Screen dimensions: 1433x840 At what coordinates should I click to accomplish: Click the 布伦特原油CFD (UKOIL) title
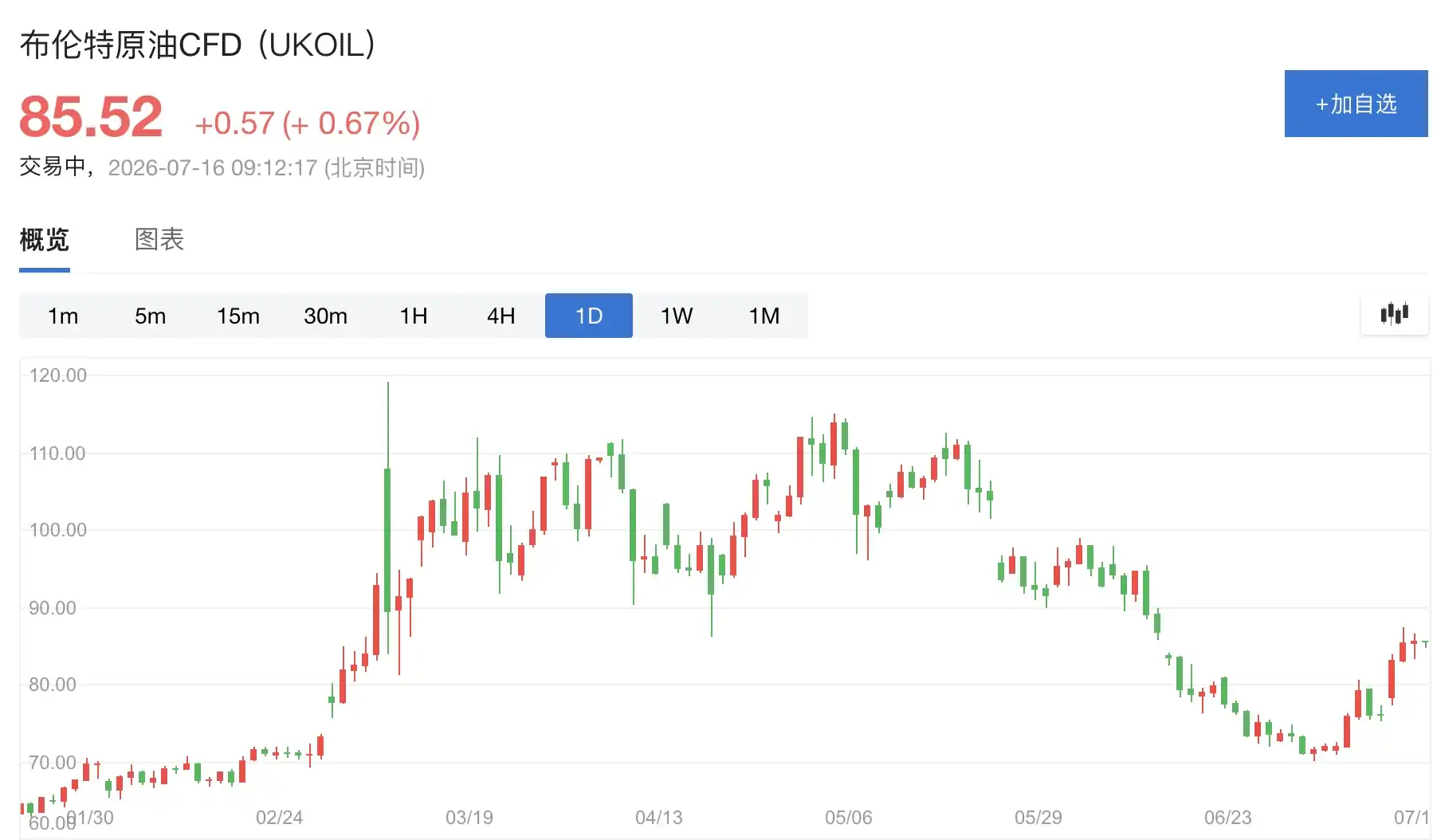pos(198,45)
